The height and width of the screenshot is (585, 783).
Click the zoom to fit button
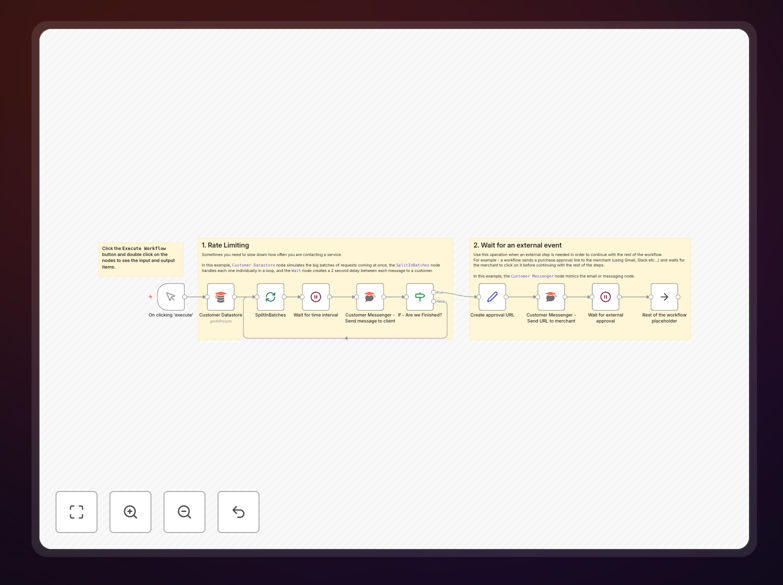(x=76, y=512)
